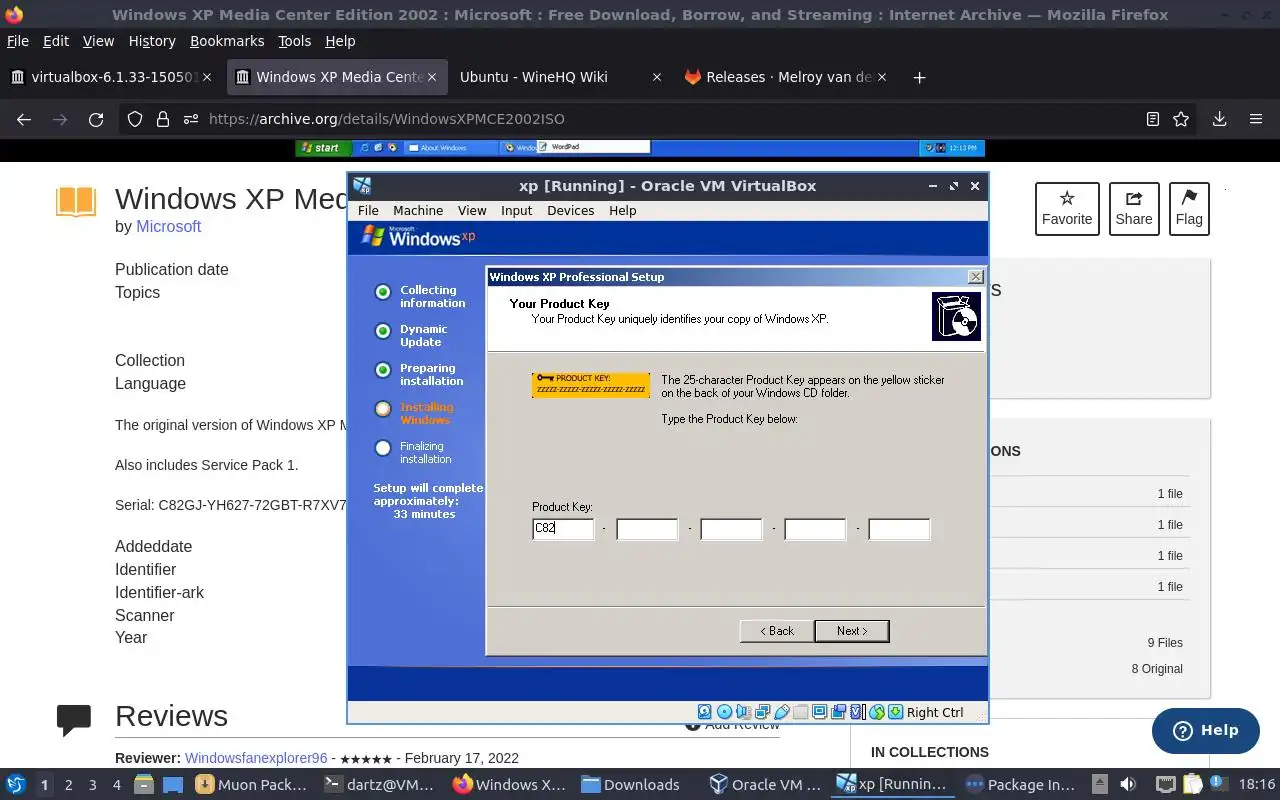
Task: Click the display settings icon in VirtualBox status bar
Action: (x=819, y=712)
